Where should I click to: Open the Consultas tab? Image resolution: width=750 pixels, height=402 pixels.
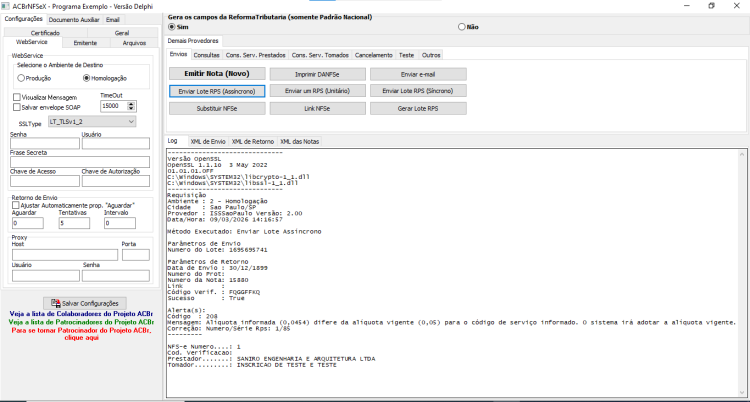click(x=207, y=55)
